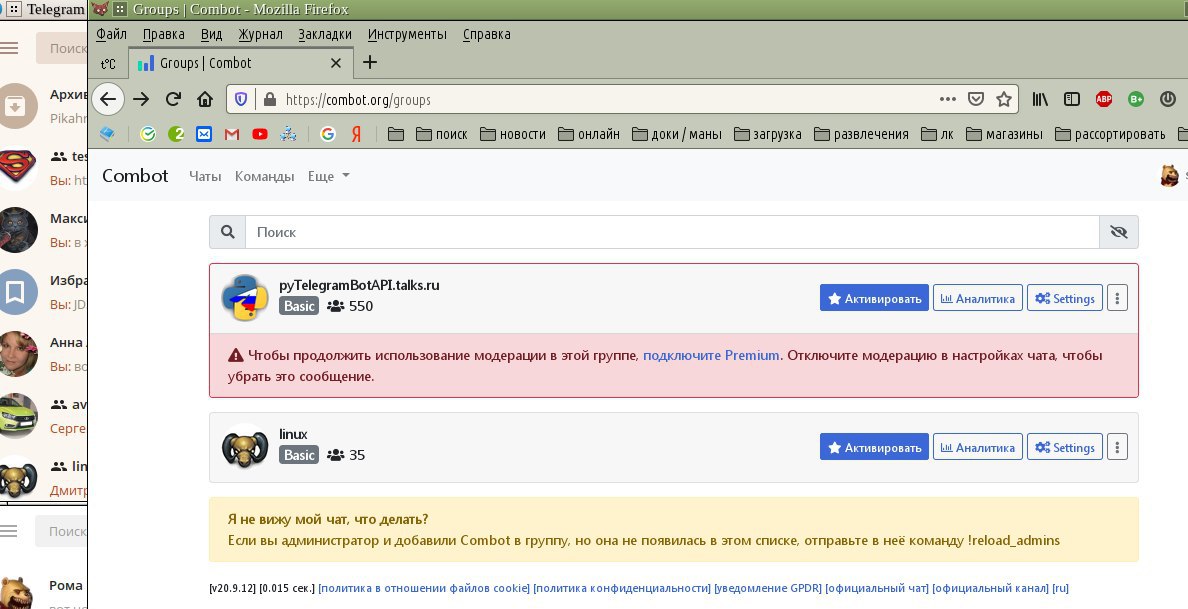
Task: Open the рассортировать bookmarks folder
Action: pos(1111,134)
